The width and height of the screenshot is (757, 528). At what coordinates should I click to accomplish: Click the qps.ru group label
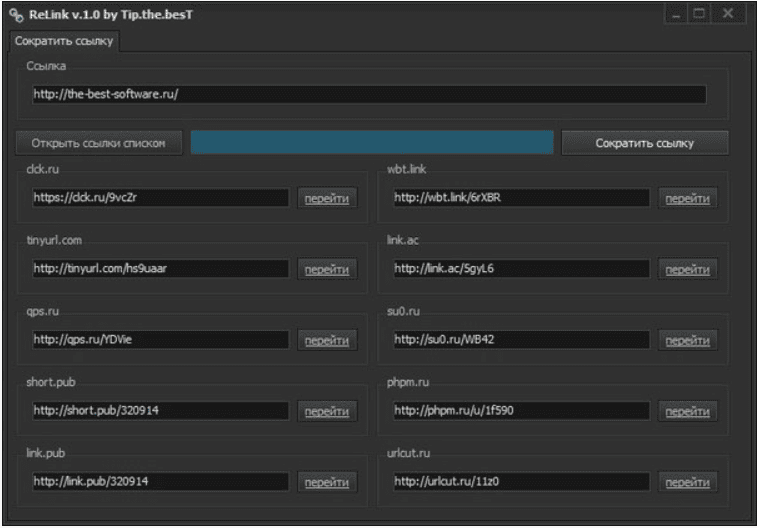coord(42,311)
